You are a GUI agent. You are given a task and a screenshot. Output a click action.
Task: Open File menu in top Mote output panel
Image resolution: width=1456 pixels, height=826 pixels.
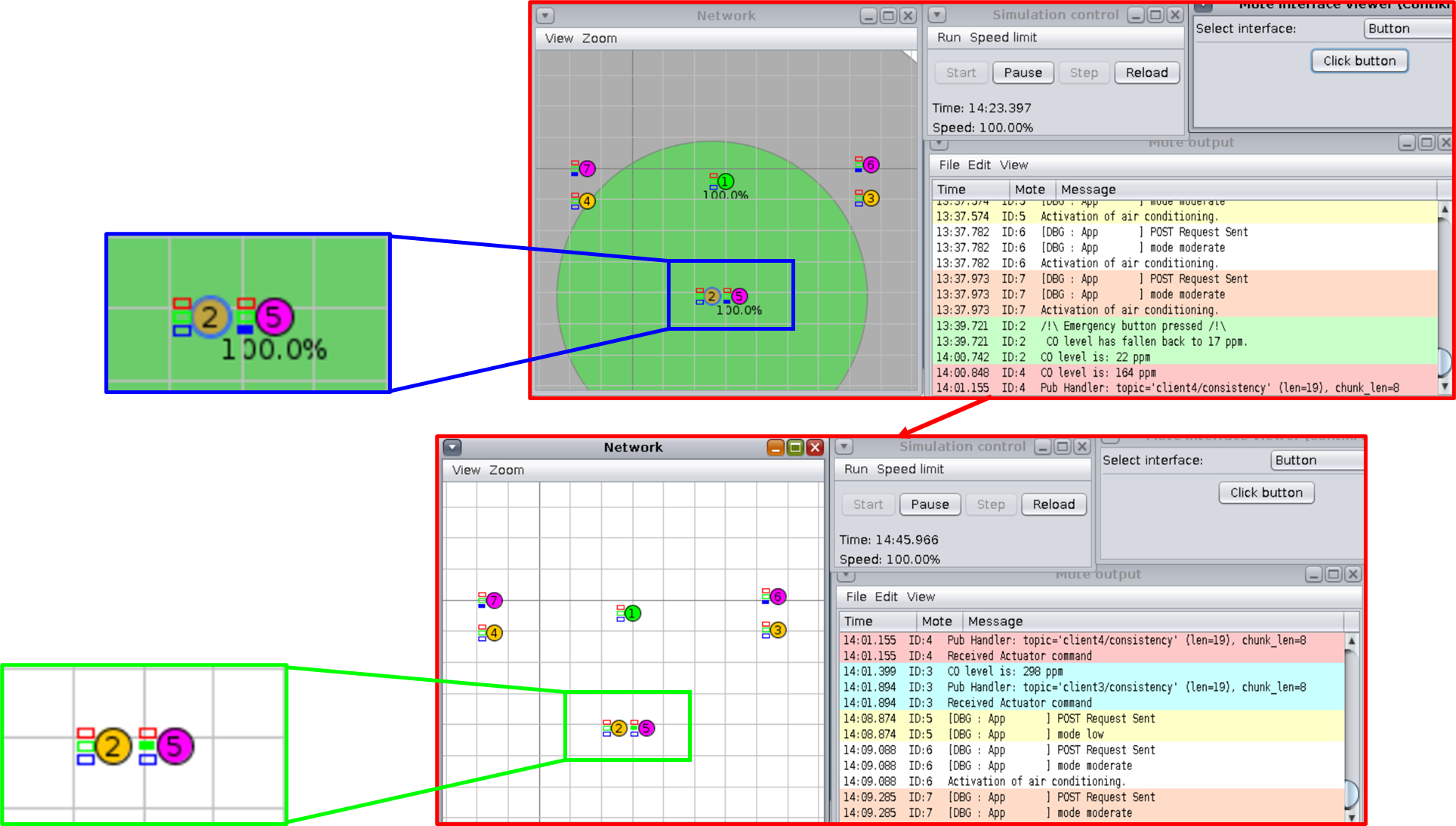948,164
